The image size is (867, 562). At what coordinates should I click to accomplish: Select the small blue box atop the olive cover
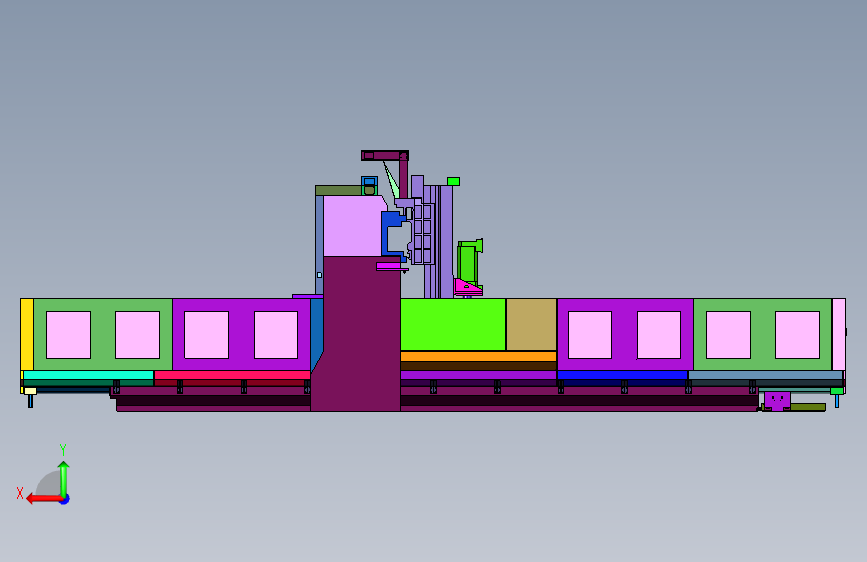(x=369, y=181)
